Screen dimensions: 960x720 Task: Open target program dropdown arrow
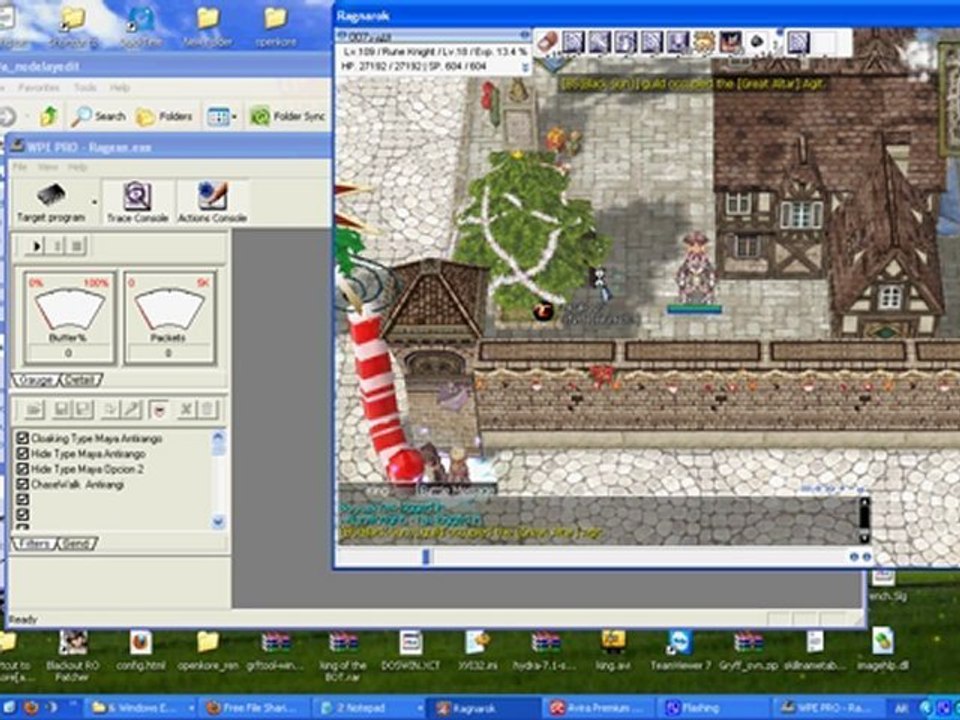[94, 202]
